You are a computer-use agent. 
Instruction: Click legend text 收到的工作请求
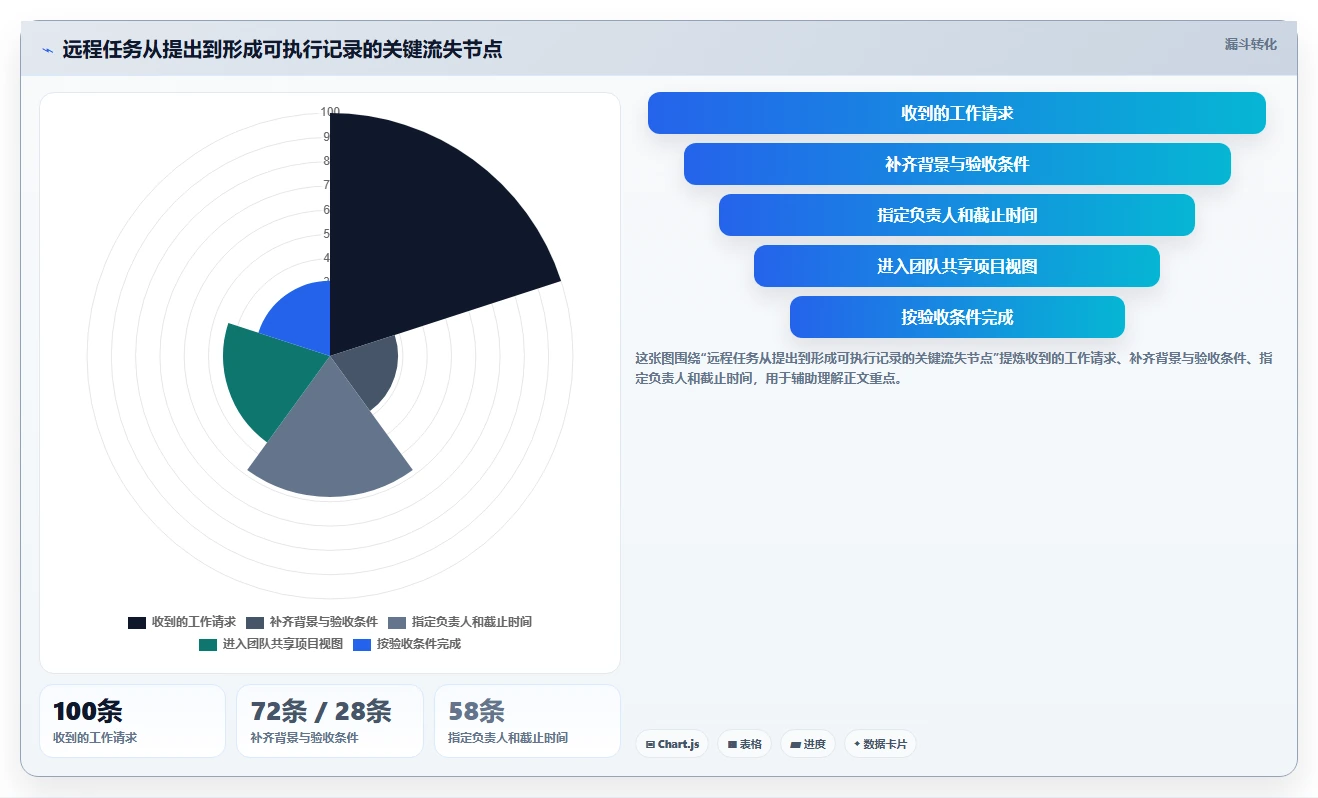(194, 622)
